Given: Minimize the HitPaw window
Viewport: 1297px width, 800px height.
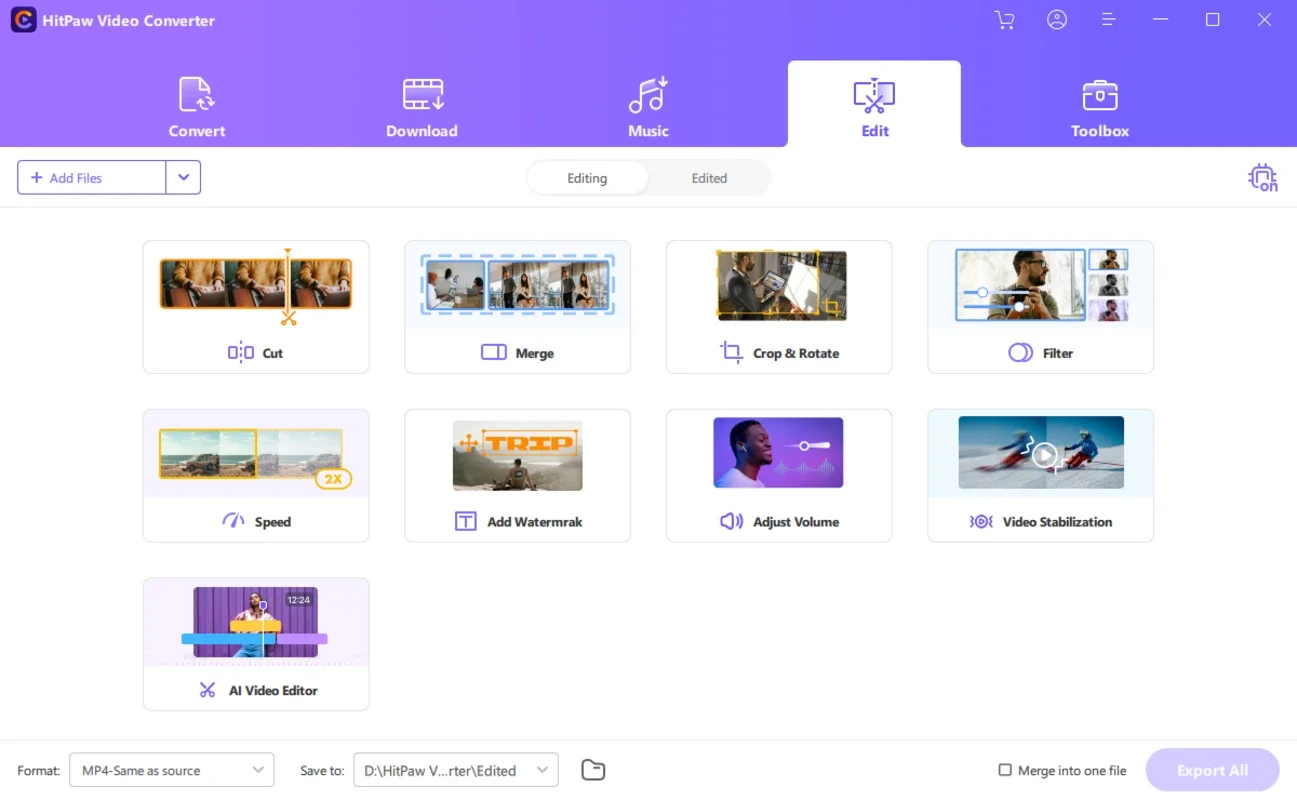Looking at the screenshot, I should (x=1160, y=20).
